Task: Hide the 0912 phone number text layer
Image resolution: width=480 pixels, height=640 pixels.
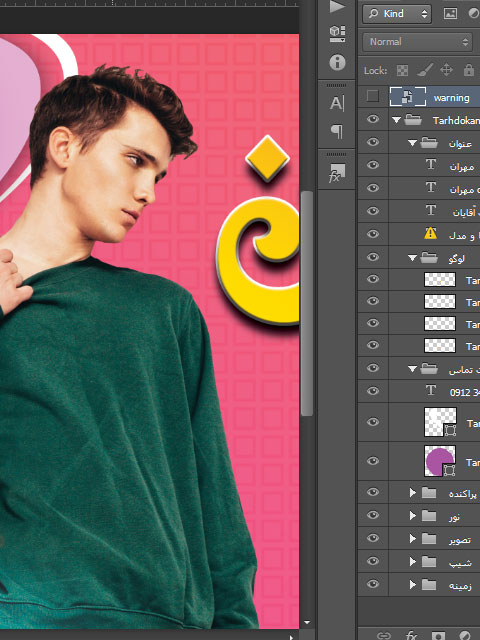Action: click(x=373, y=391)
